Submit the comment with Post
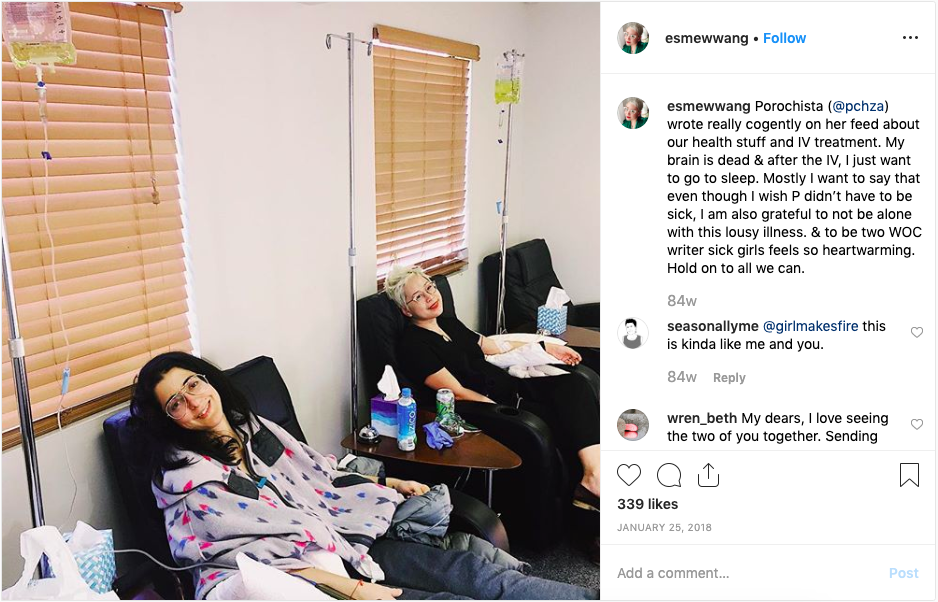Viewport: 938px width, 602px height. 903,573
